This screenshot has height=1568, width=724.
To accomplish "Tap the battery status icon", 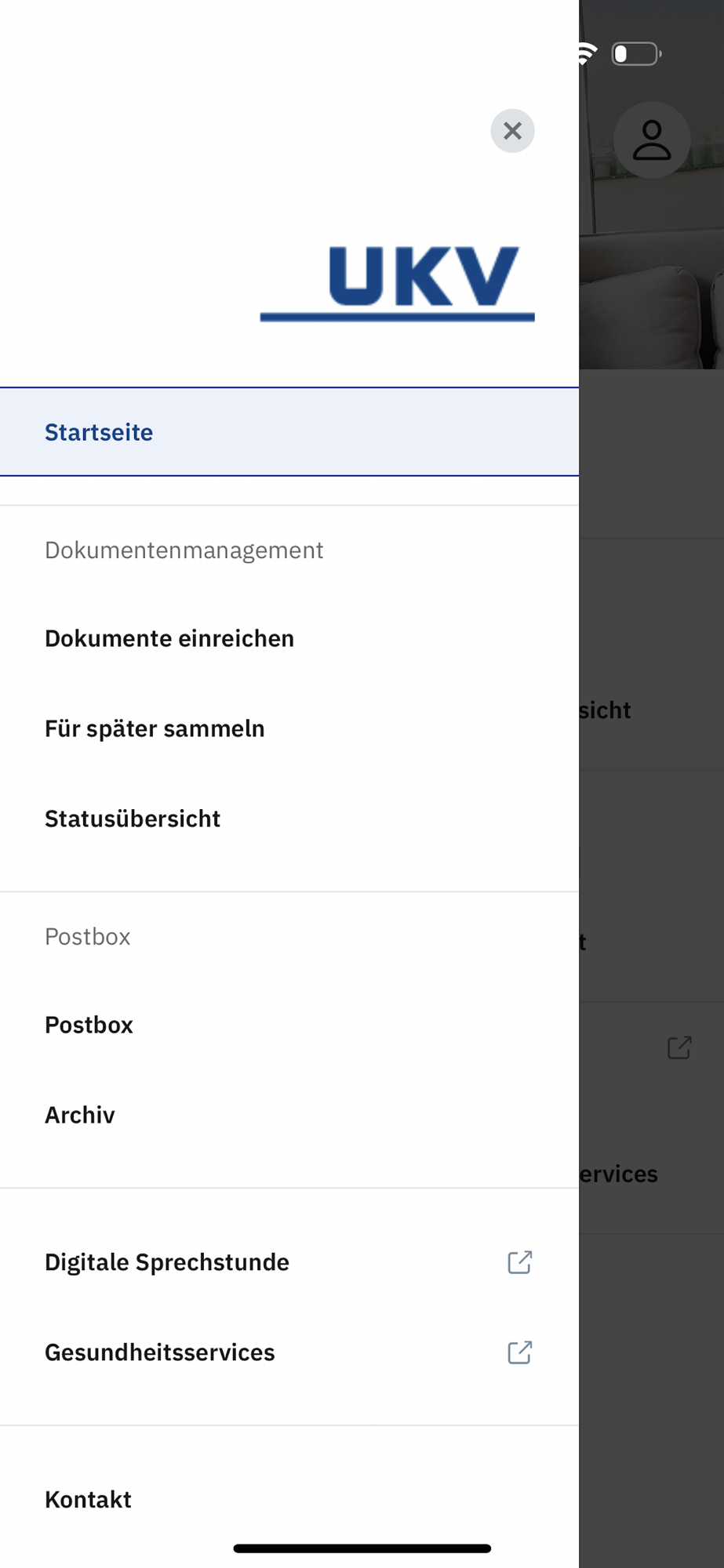I will (635, 53).
